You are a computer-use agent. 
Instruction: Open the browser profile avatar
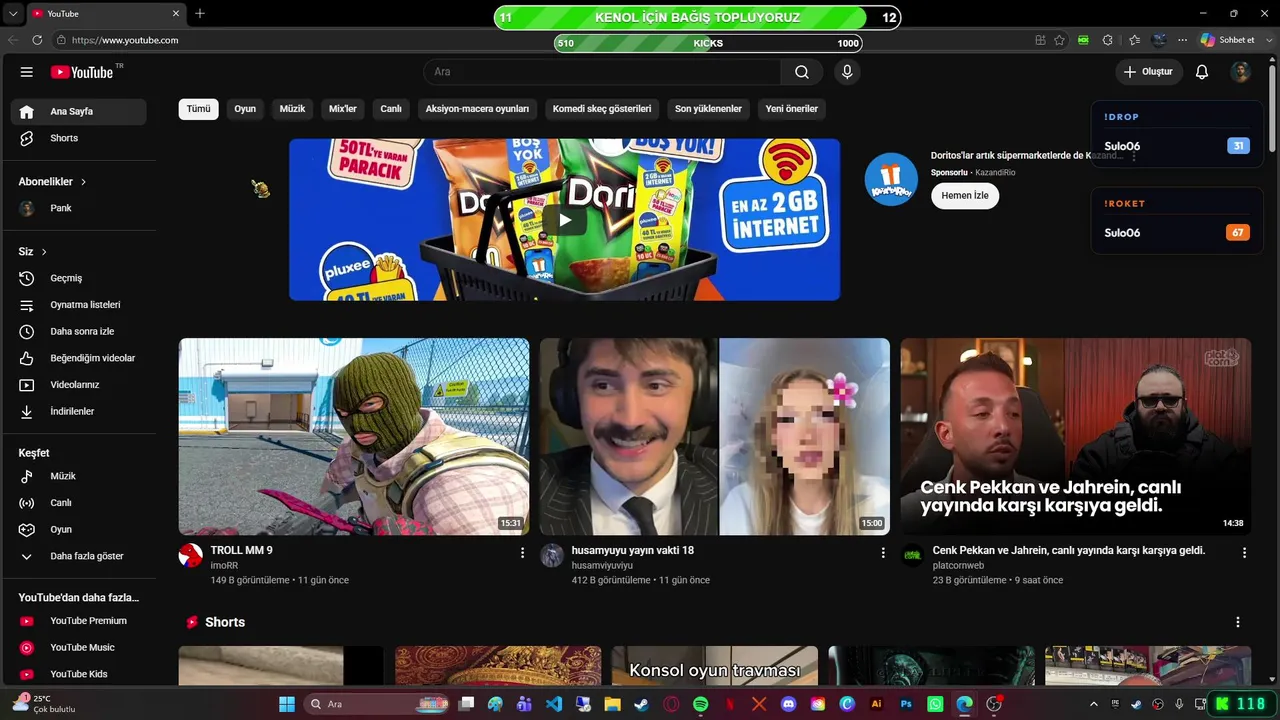tap(1159, 40)
